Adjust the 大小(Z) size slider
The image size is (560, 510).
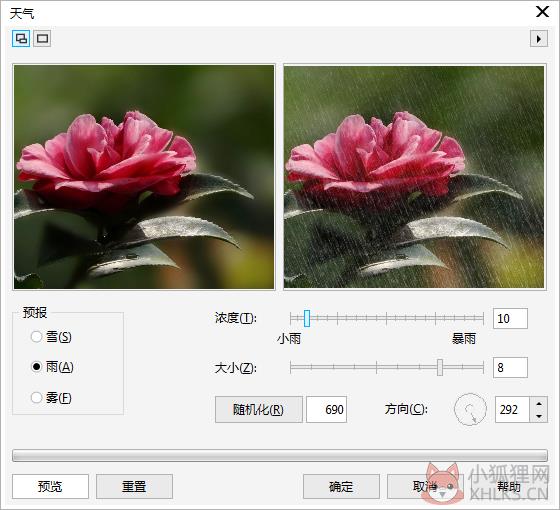pyautogui.click(x=440, y=368)
